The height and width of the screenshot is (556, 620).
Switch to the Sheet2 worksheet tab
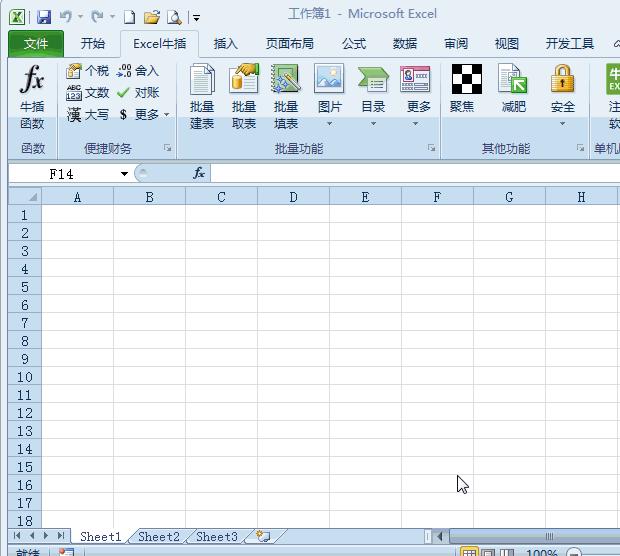159,537
